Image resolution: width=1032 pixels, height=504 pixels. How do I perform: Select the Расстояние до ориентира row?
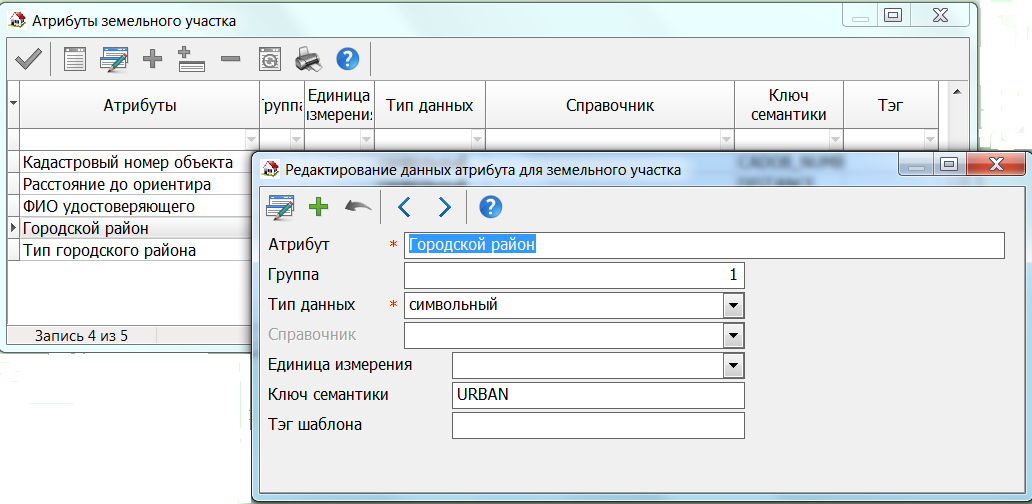(x=116, y=184)
